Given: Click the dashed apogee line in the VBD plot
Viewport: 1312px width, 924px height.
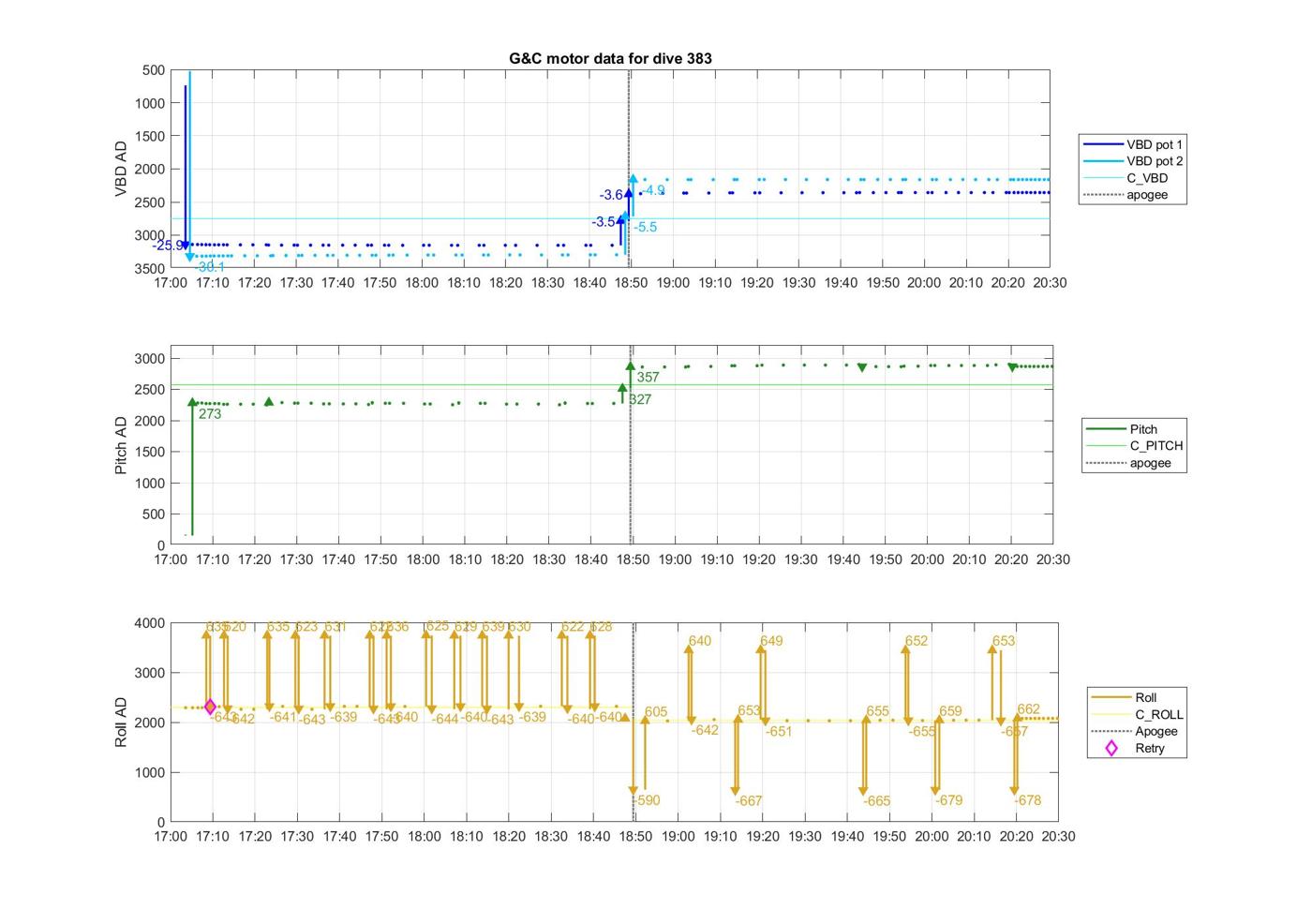Looking at the screenshot, I should point(628,169).
